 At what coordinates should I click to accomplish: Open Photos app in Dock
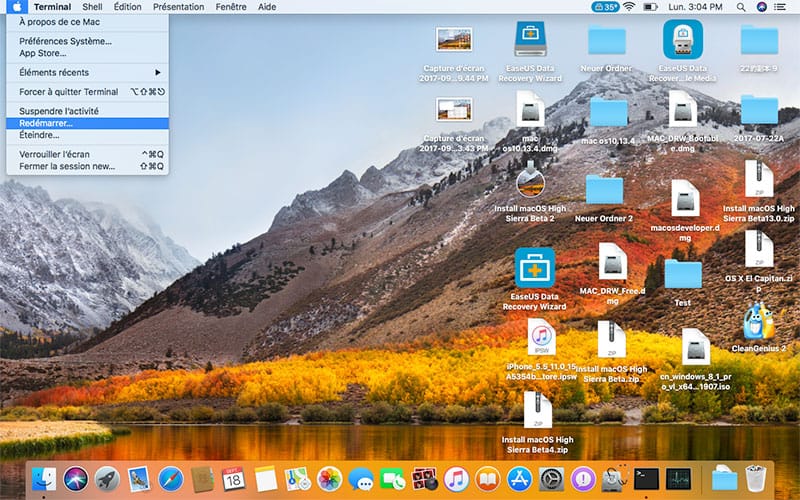[329, 480]
